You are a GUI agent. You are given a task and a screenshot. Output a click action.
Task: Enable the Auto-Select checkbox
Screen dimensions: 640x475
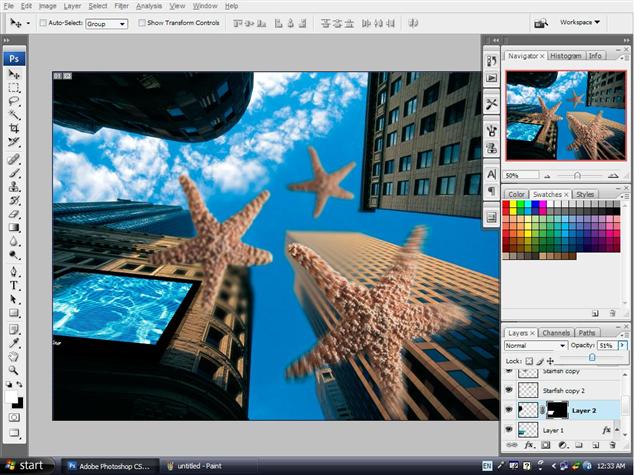[42, 23]
